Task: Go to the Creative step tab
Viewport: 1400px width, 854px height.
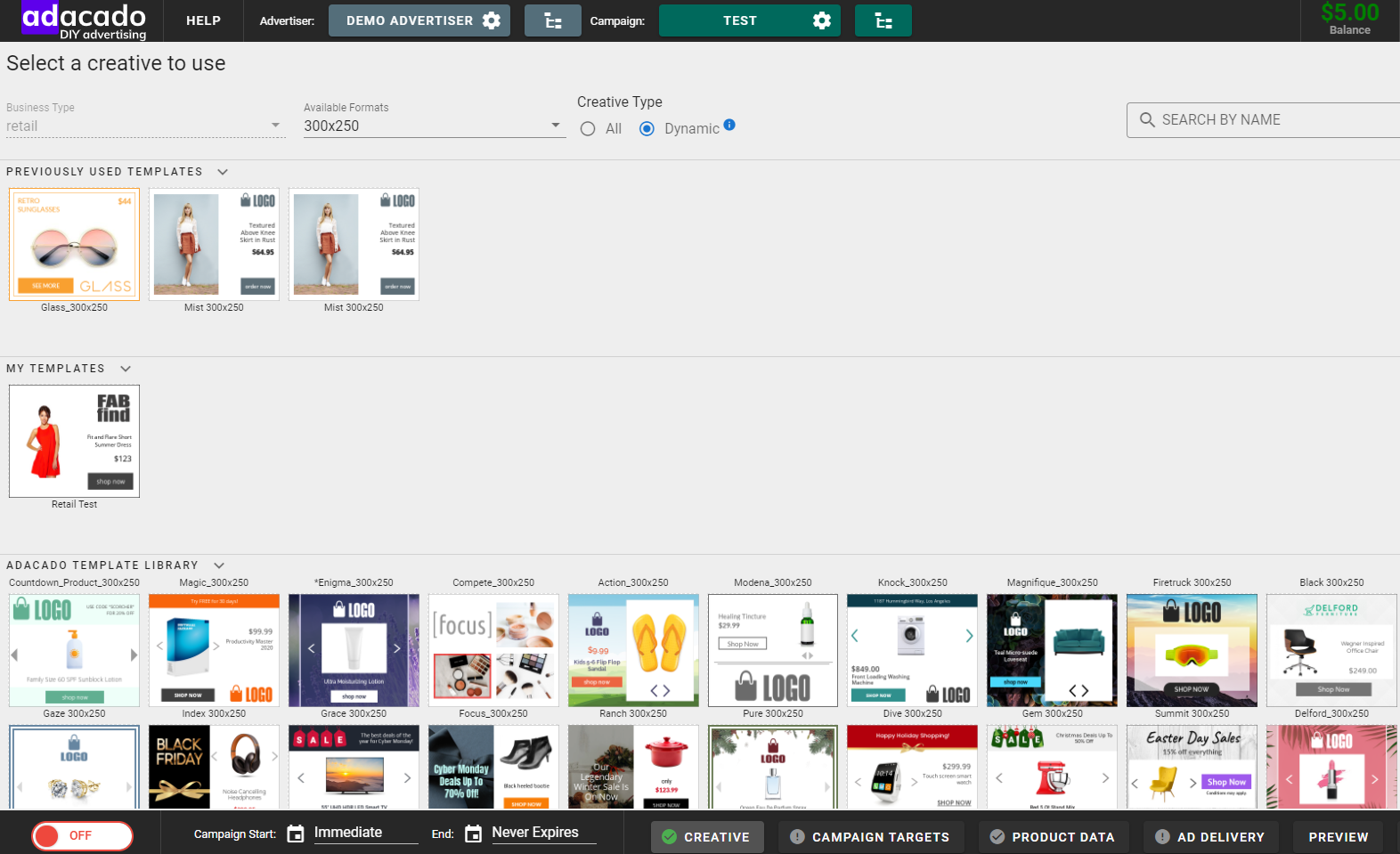Action: click(x=707, y=837)
